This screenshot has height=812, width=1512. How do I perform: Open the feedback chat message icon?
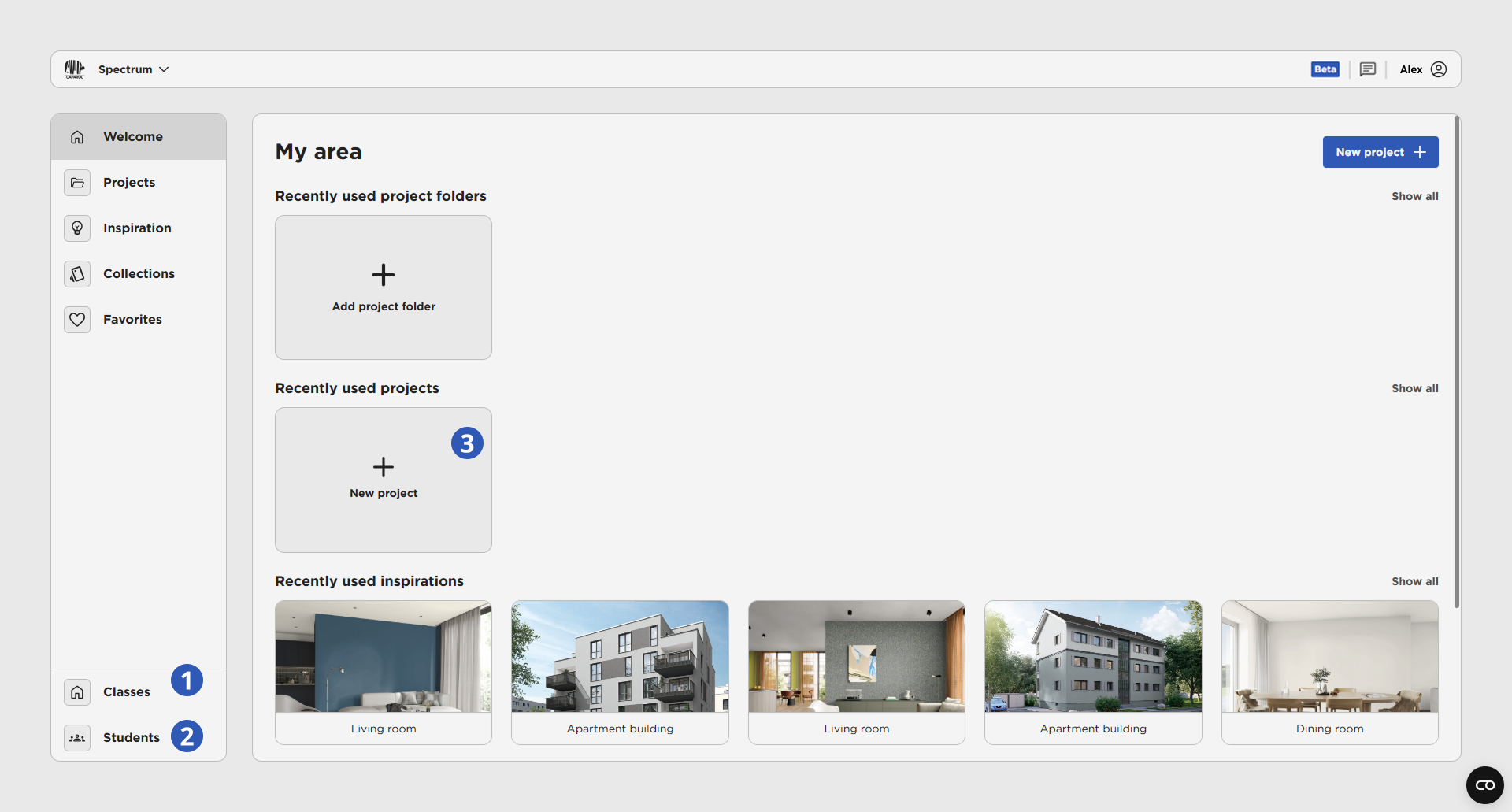point(1368,69)
